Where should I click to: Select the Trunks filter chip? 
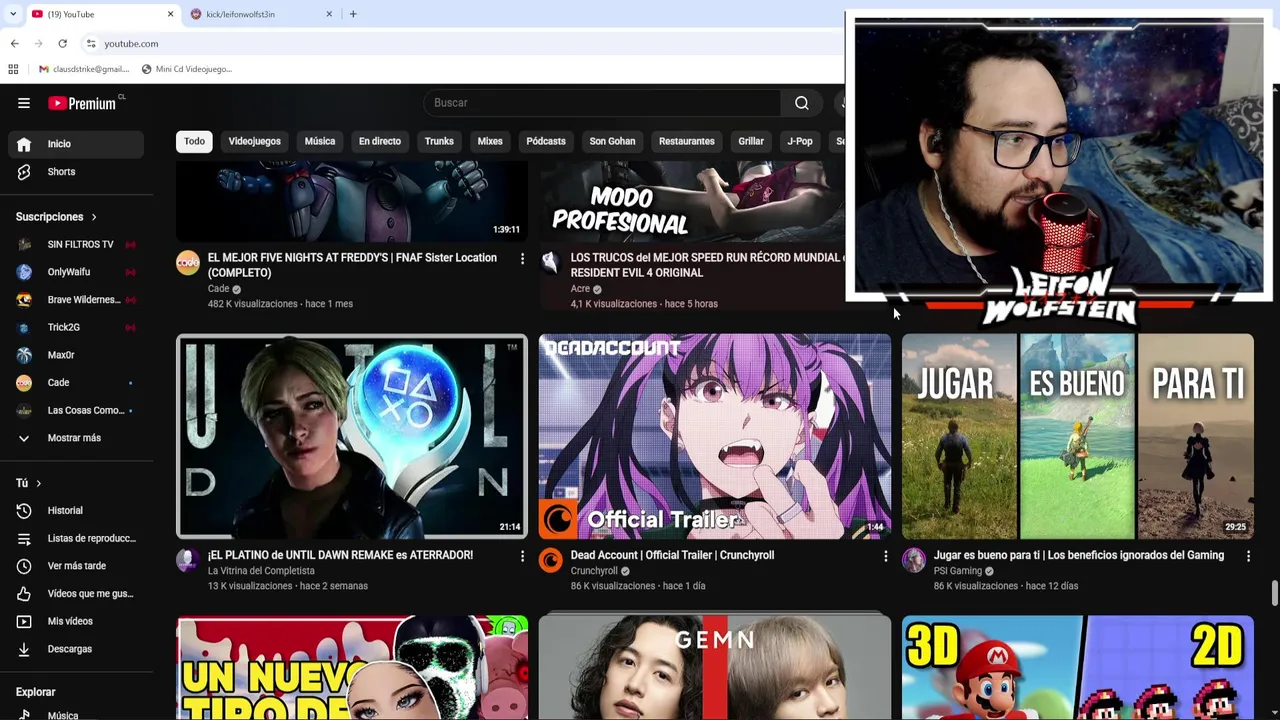click(439, 141)
